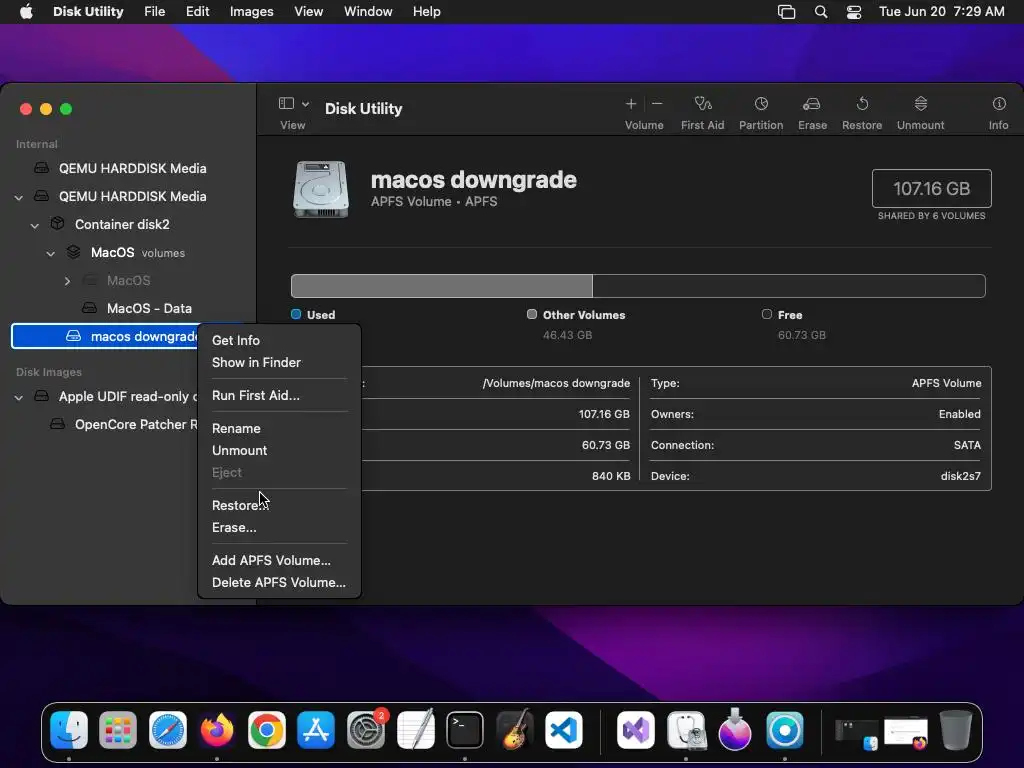This screenshot has height=768, width=1024.
Task: Choose Erase... in the context menu
Action: (234, 528)
